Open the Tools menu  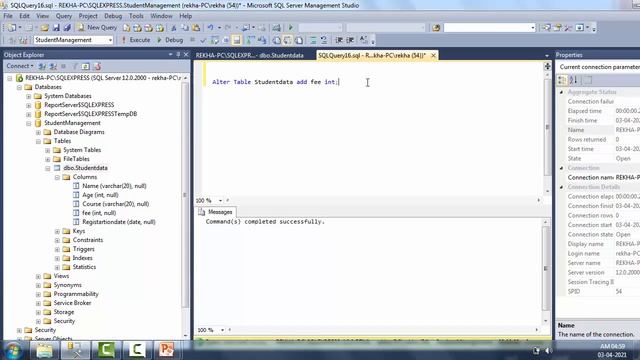[x=136, y=16]
